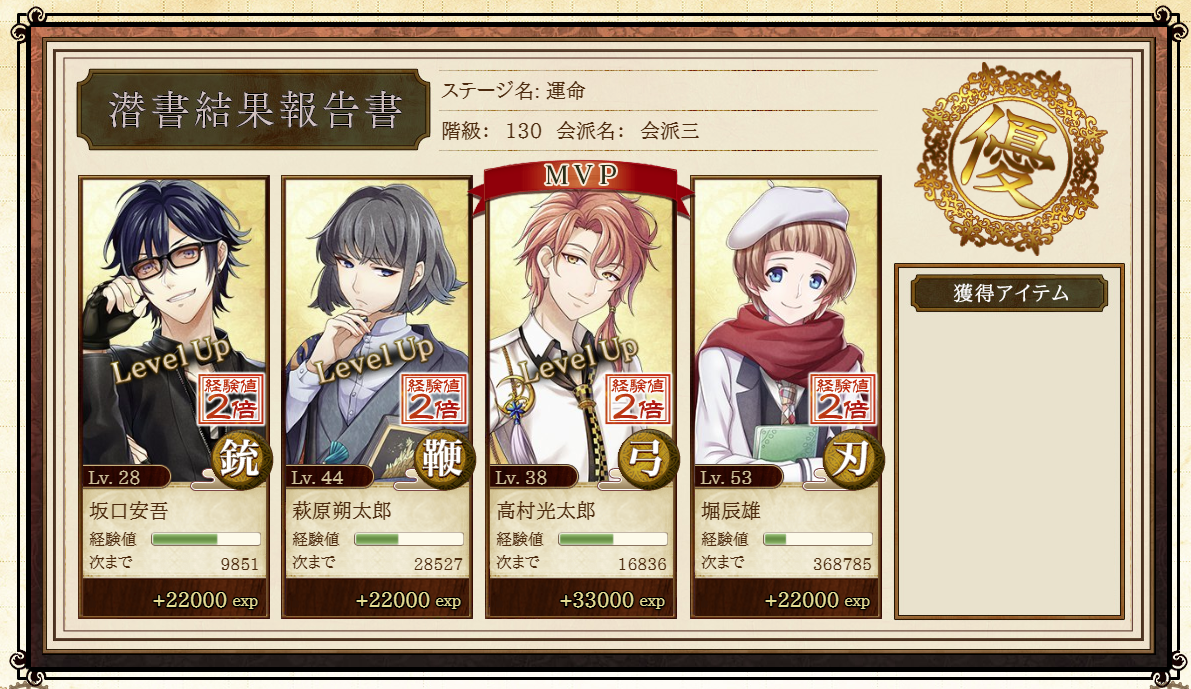Click the +33000 exp reward label
The image size is (1191, 689).
pos(612,600)
